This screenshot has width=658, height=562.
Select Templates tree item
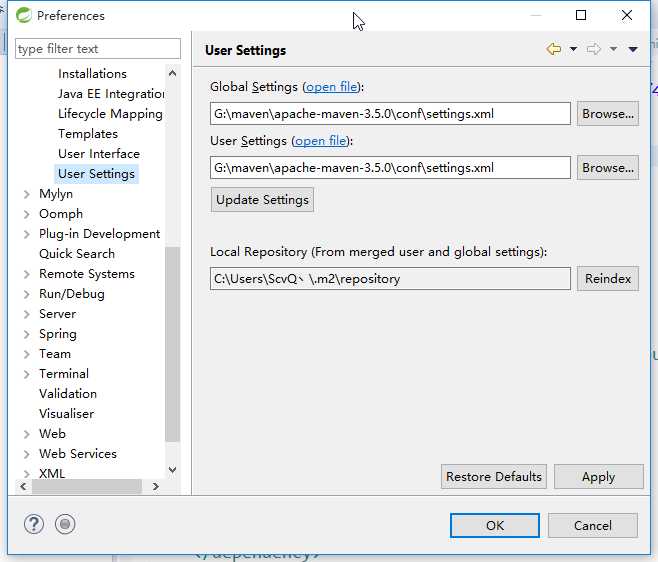click(x=88, y=134)
